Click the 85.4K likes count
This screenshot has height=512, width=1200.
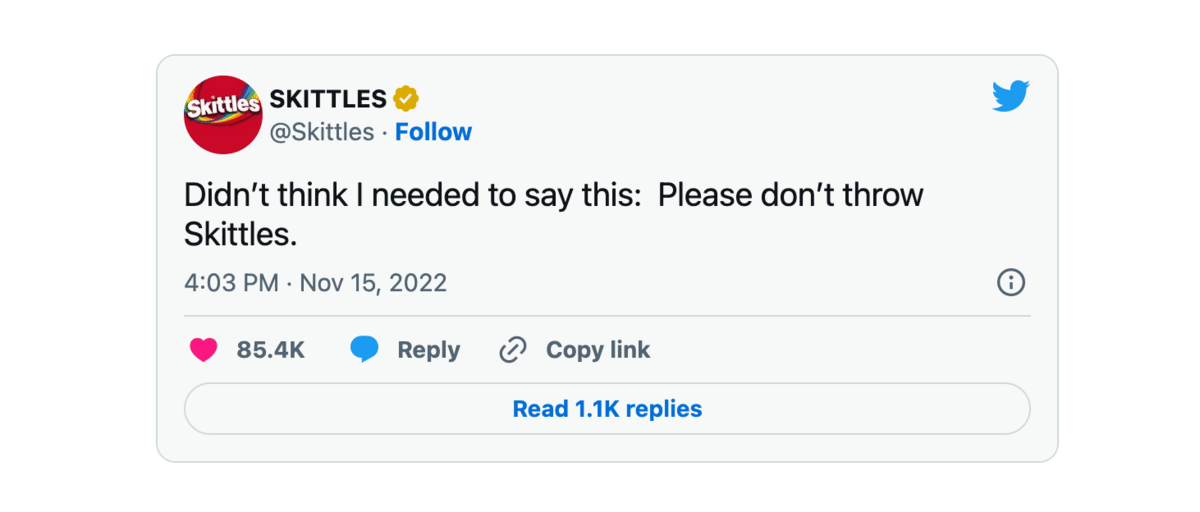click(270, 350)
